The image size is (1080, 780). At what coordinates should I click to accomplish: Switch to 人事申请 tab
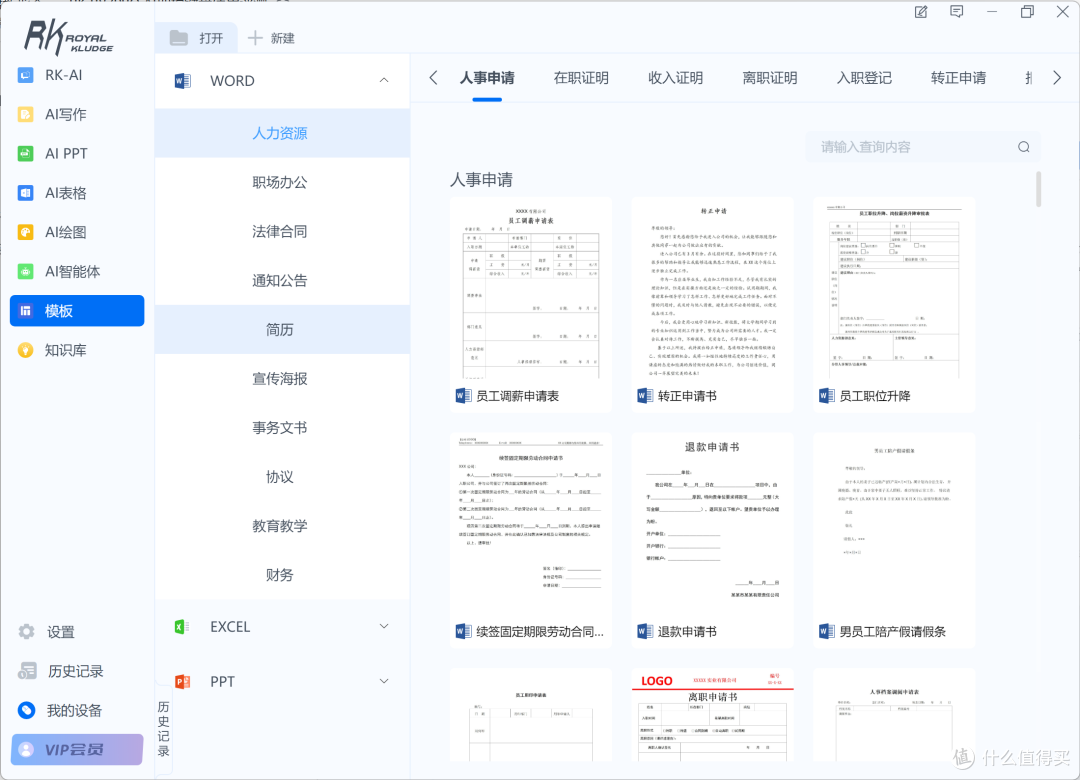[487, 78]
